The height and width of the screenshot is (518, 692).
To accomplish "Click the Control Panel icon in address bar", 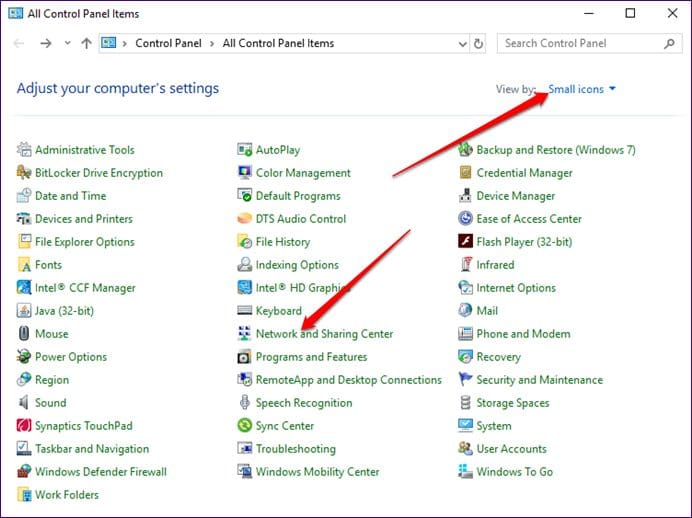I will [x=109, y=43].
